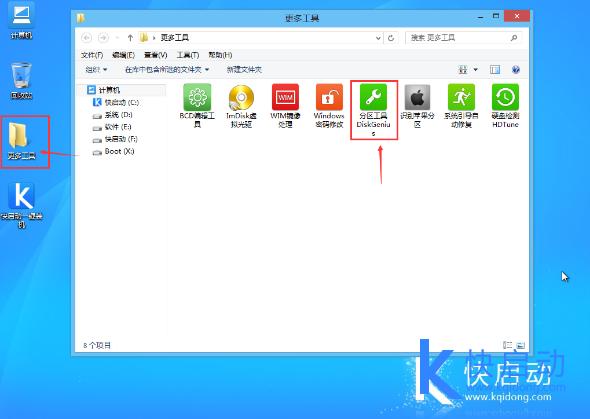Screen dimensions: 590x419
Task: Go forward in Explorer navigation
Action: click(x=103, y=38)
